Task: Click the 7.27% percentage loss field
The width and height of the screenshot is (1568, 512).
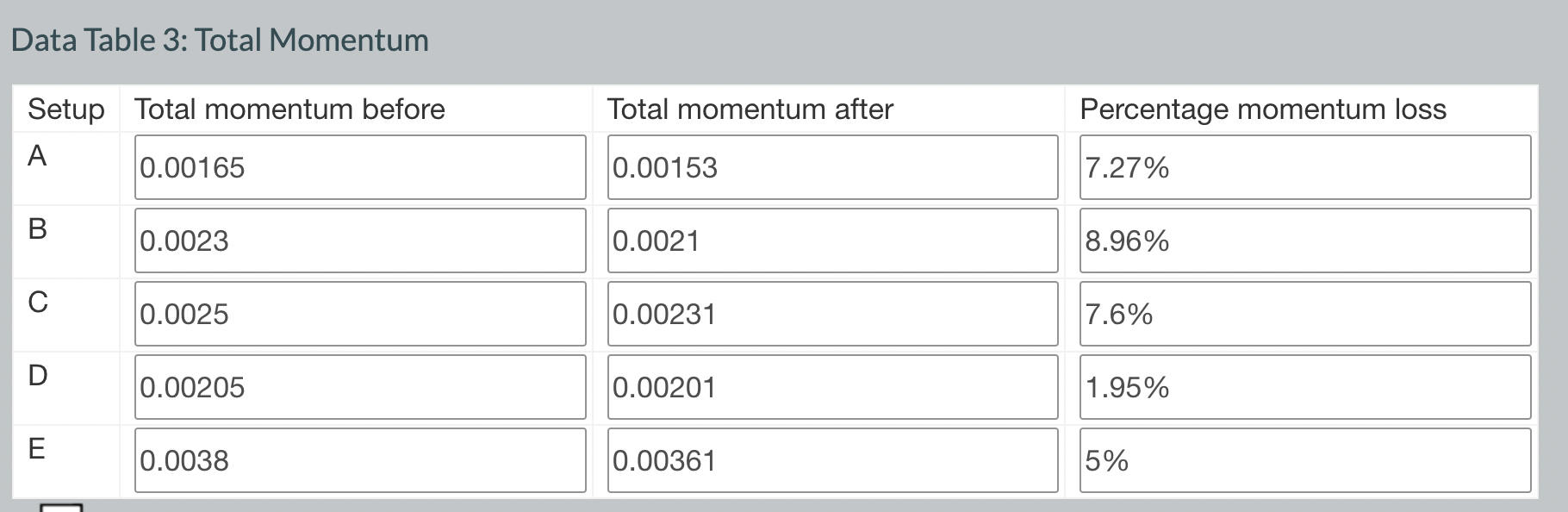Action: [1304, 167]
